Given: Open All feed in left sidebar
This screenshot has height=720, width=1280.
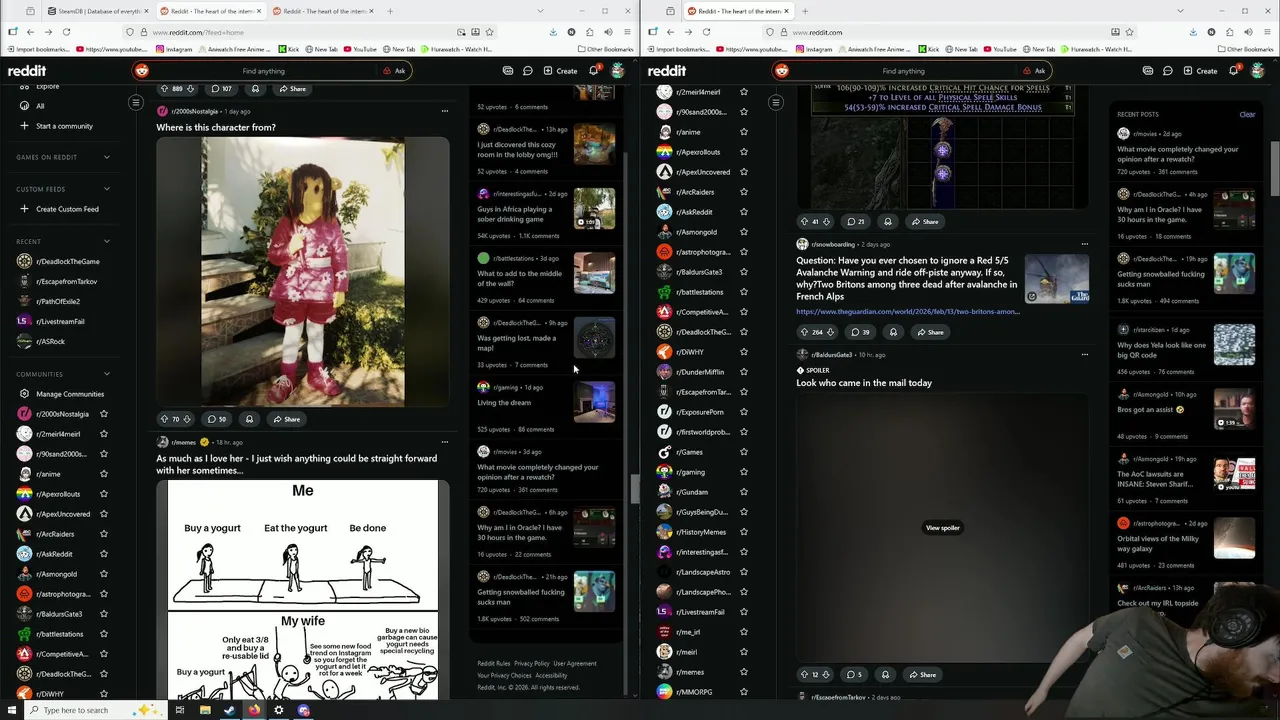Looking at the screenshot, I should tap(40, 106).
